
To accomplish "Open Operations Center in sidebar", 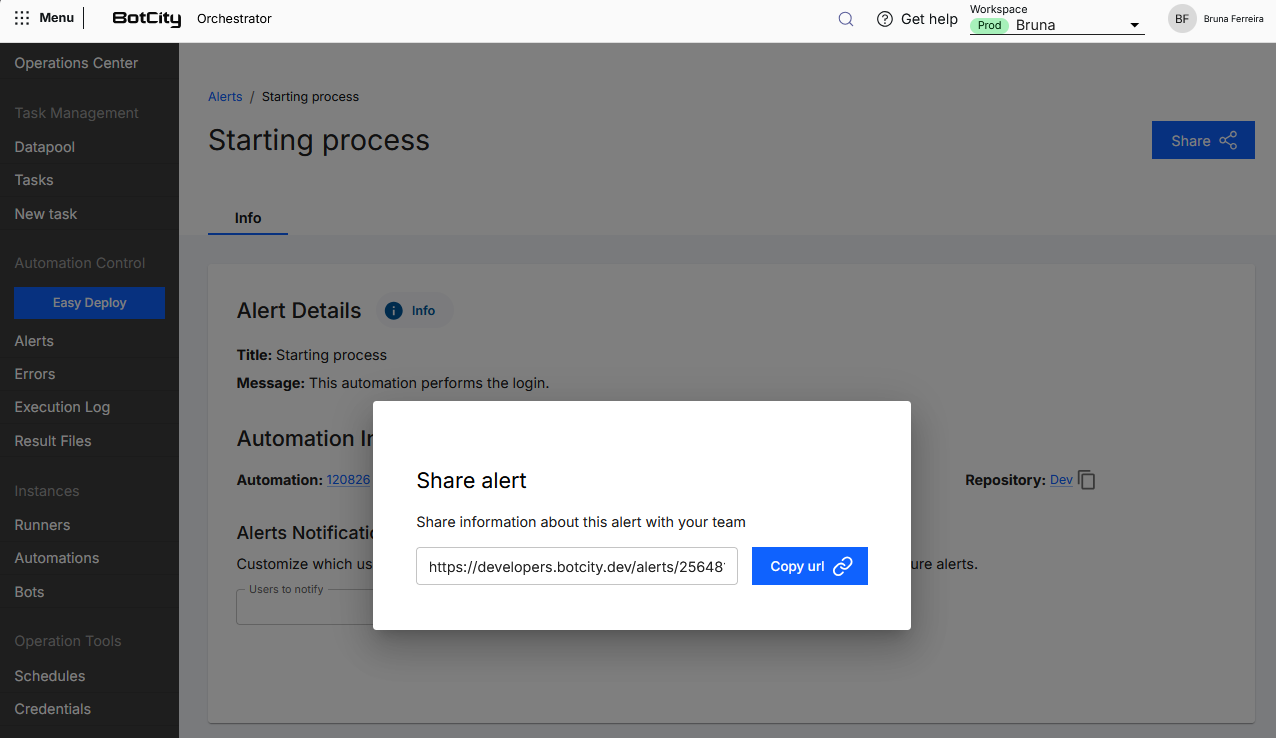I will 76,63.
